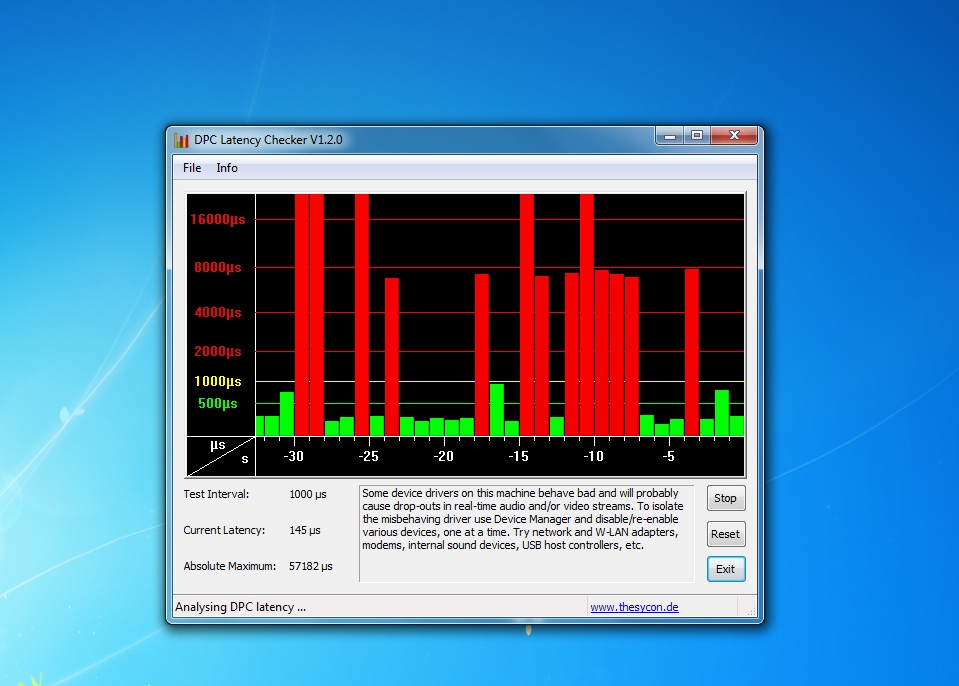Click the Exit button
This screenshot has width=959, height=686.
click(x=725, y=569)
